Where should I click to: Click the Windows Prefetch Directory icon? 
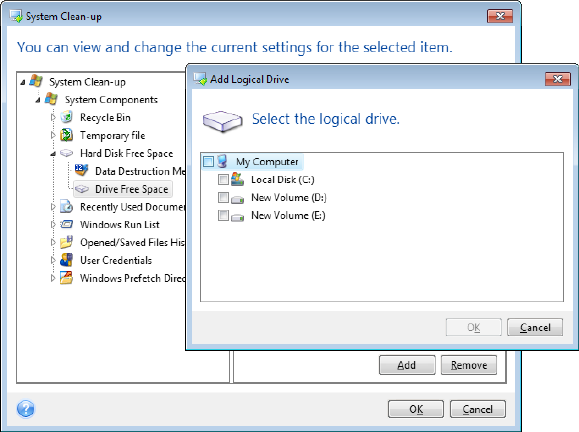(66, 278)
